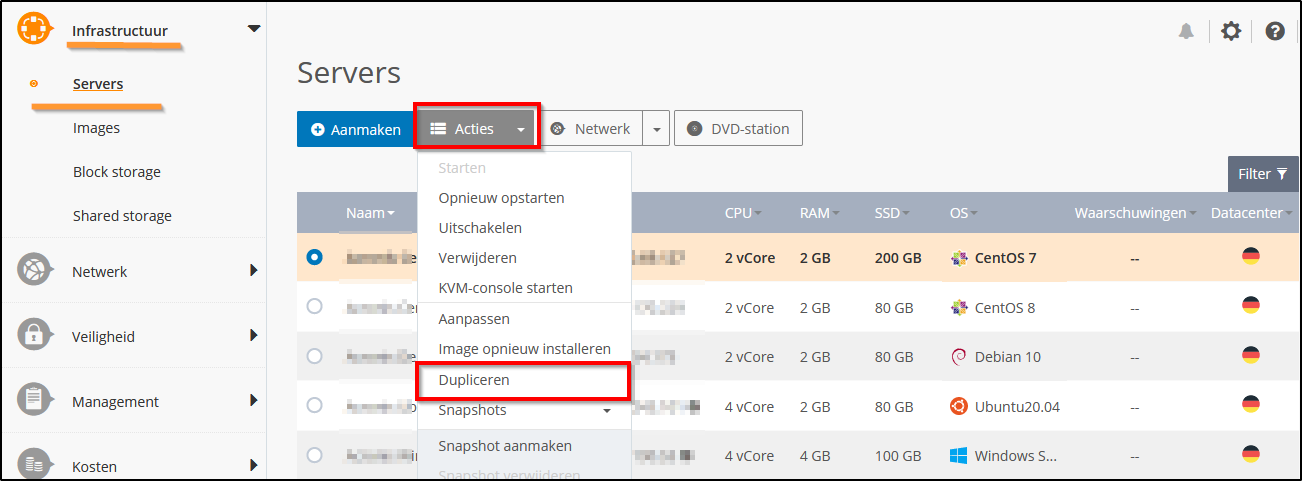The height and width of the screenshot is (481, 1302).
Task: Click the Netwerk globe sidebar icon
Action: [34, 271]
